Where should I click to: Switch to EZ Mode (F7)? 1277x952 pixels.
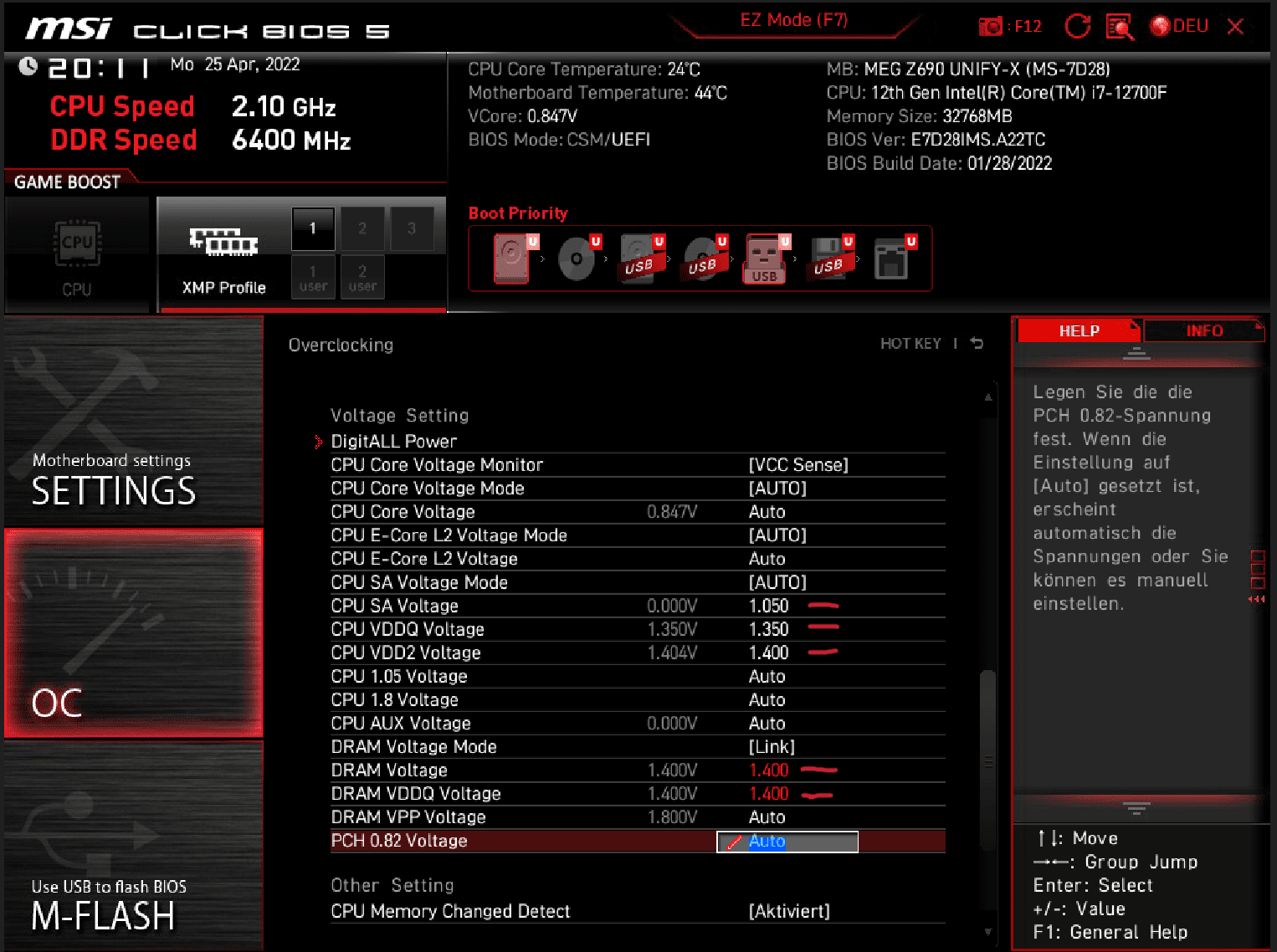tap(793, 20)
